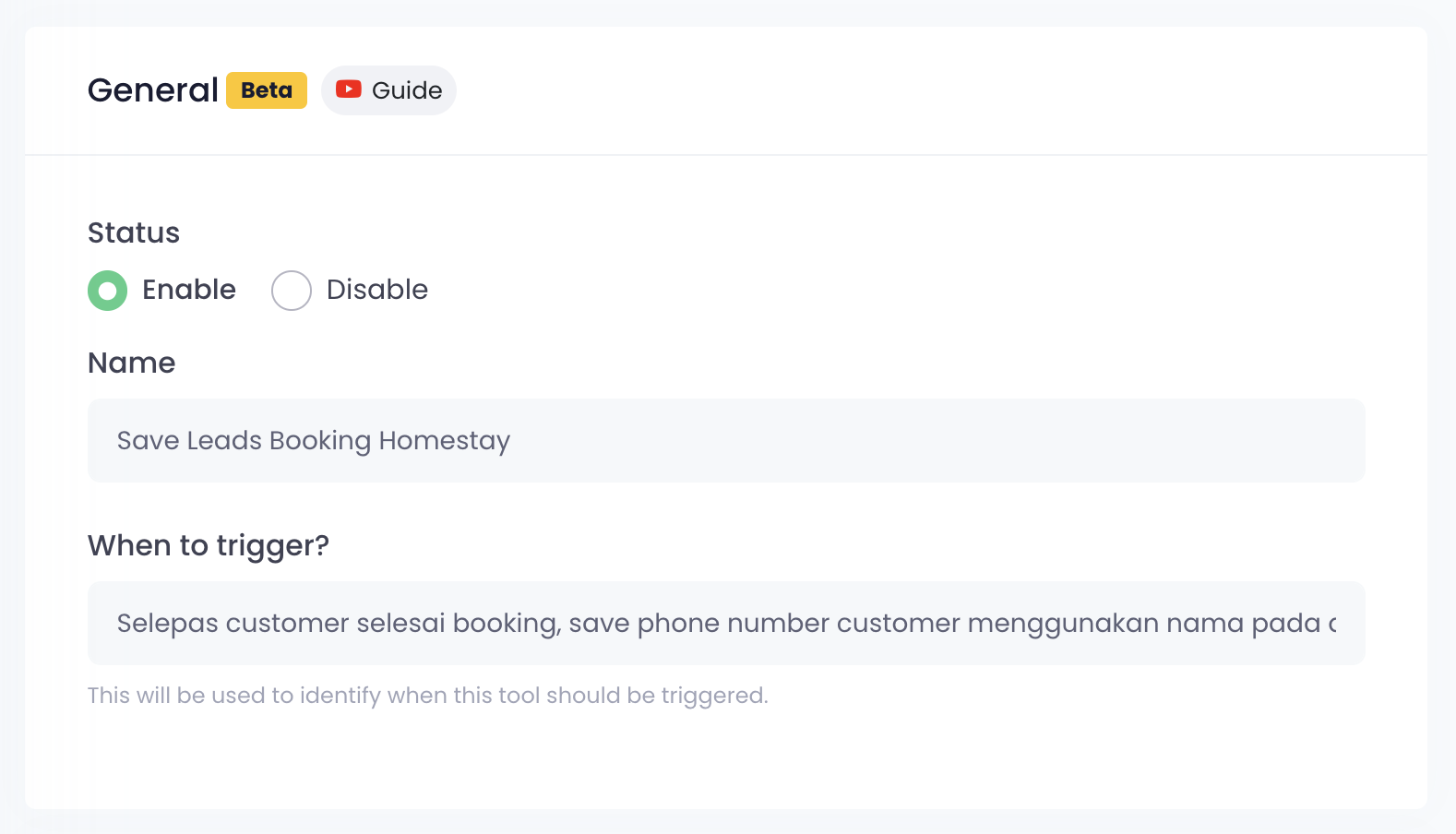Click the word 'Homestay' in Name field
Image resolution: width=1456 pixels, height=834 pixels.
click(445, 441)
